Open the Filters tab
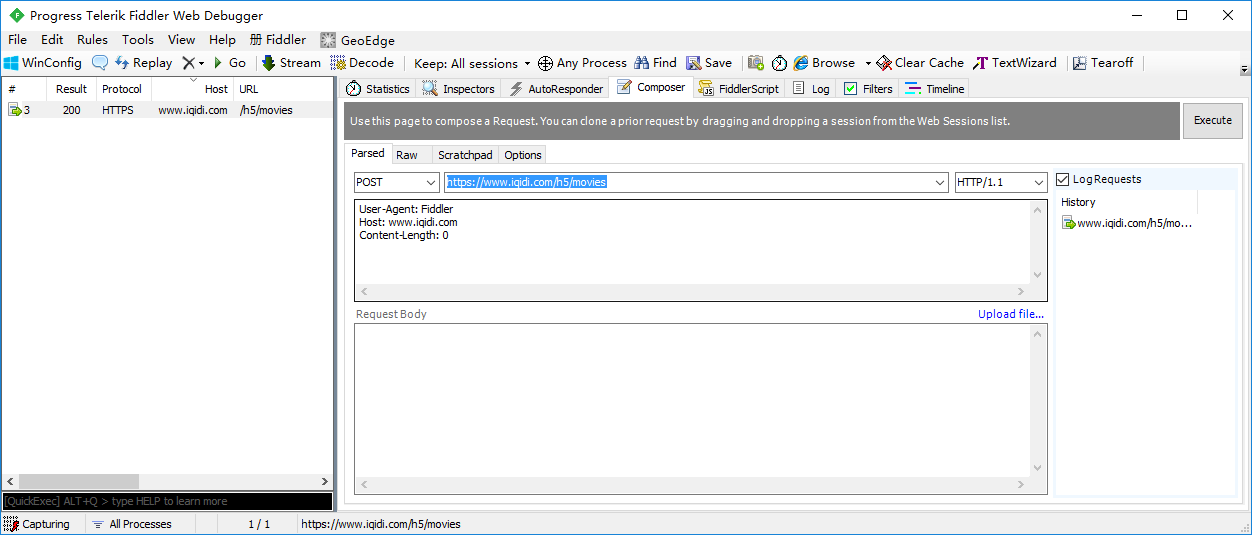This screenshot has width=1252, height=535. click(868, 89)
